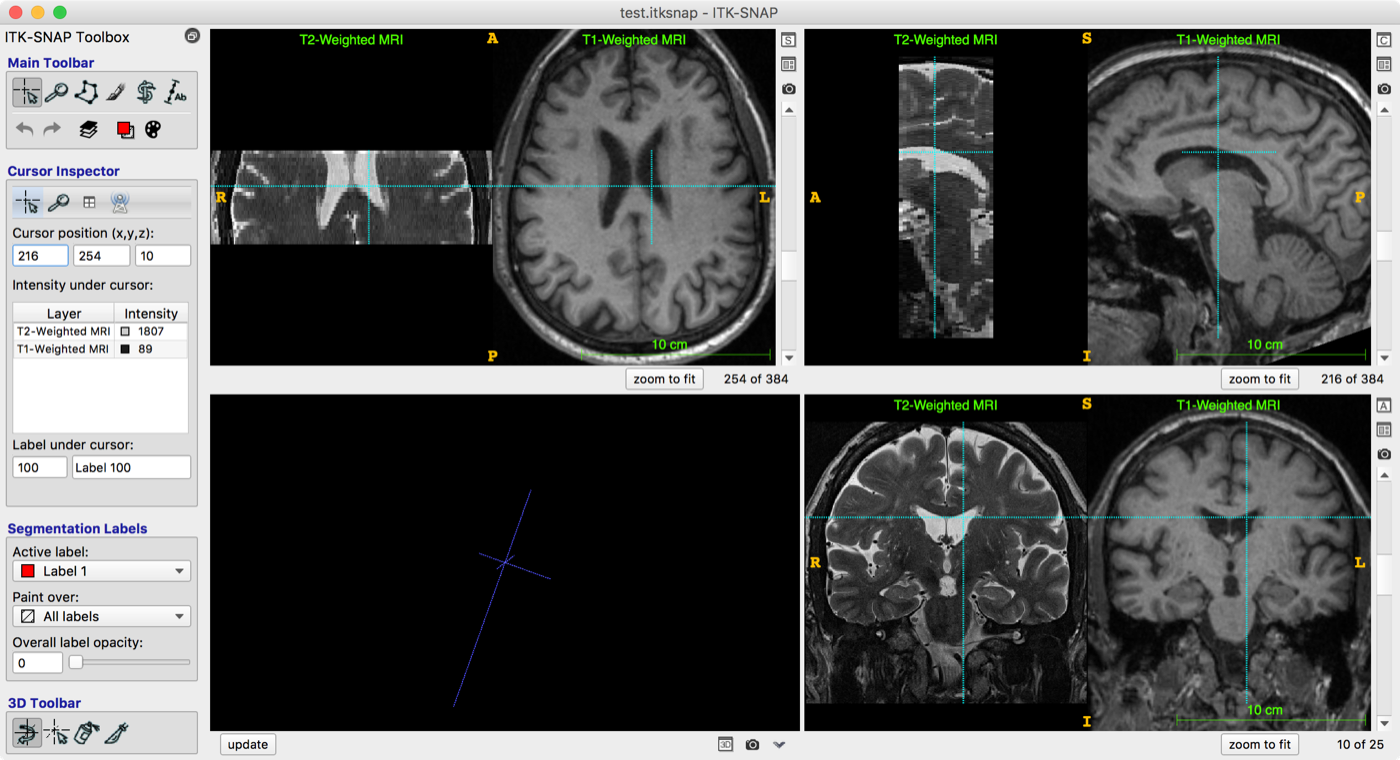Screen dimensions: 1400x760
Task: Select the 3D Spray Can tool
Action: (x=87, y=734)
